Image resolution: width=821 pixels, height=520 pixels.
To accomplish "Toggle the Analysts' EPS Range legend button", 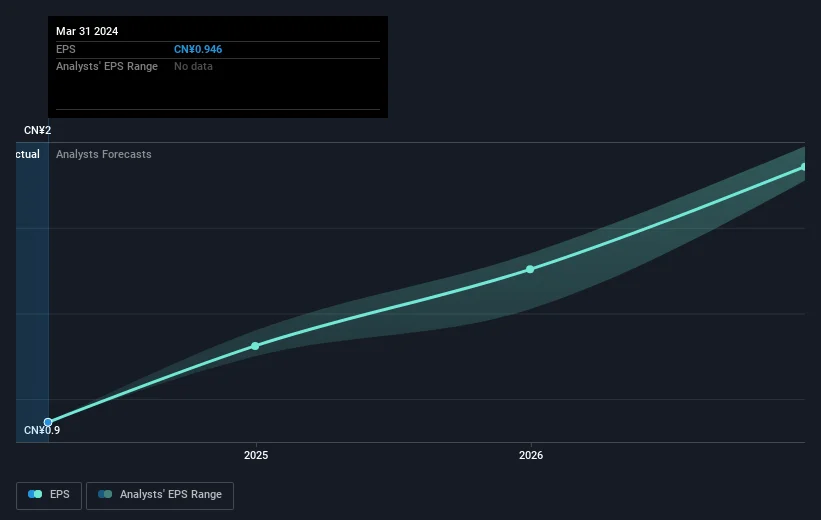I will (159, 495).
